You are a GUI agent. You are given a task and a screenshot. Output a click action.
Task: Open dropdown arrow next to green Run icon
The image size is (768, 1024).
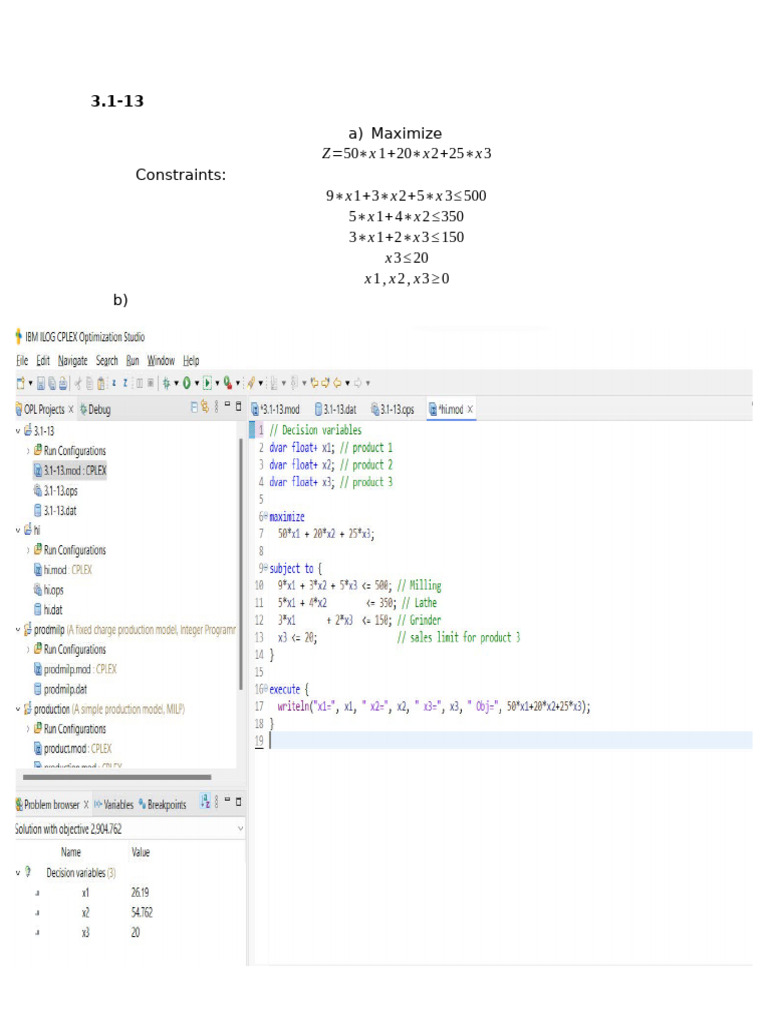197,383
